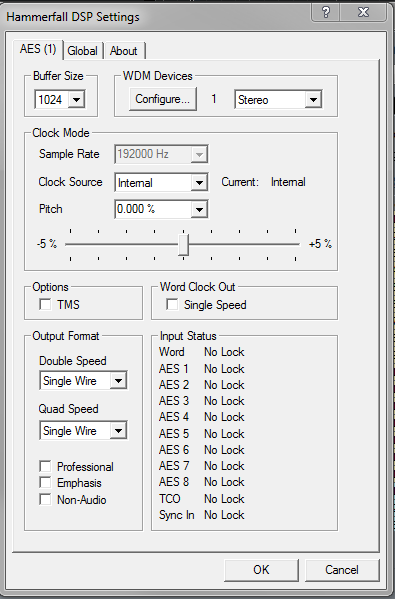Check the Non-Audio checkbox
The image size is (395, 599).
[x=45, y=499]
